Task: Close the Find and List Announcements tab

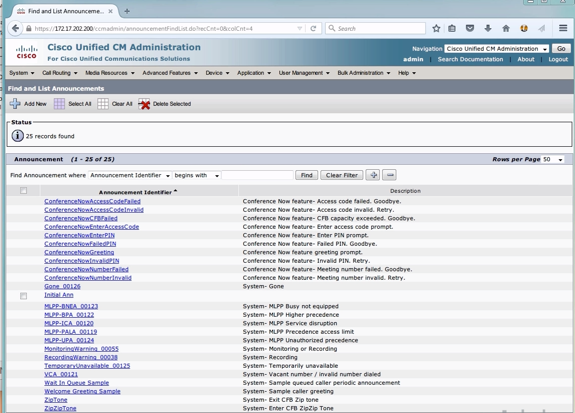Action: pos(110,11)
